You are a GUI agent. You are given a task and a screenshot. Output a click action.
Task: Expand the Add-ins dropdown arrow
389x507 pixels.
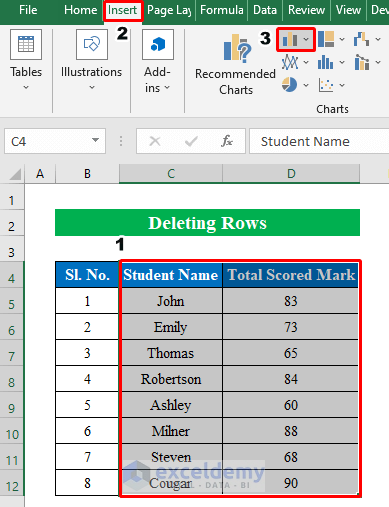click(x=167, y=88)
